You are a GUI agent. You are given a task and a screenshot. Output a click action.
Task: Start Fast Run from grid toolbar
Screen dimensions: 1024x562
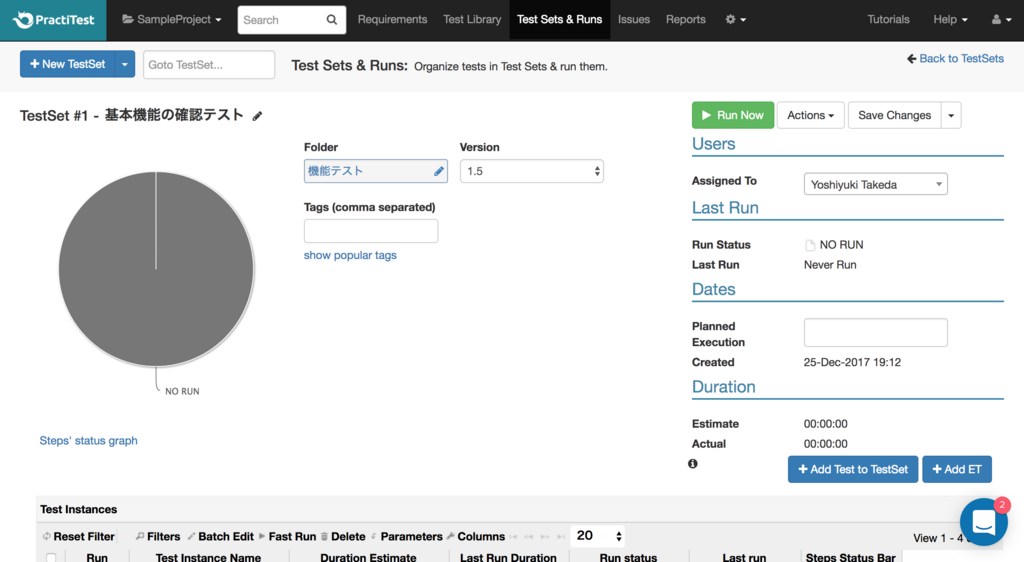point(287,537)
